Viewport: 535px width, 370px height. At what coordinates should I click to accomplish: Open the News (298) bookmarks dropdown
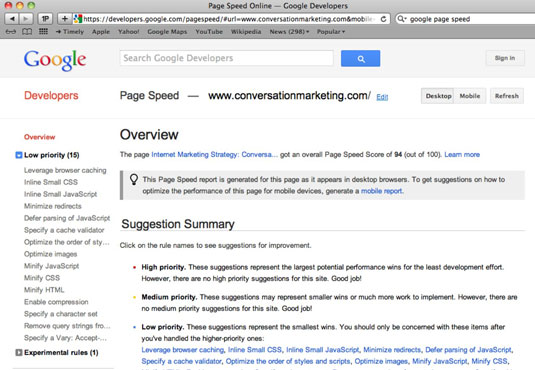[x=289, y=32]
